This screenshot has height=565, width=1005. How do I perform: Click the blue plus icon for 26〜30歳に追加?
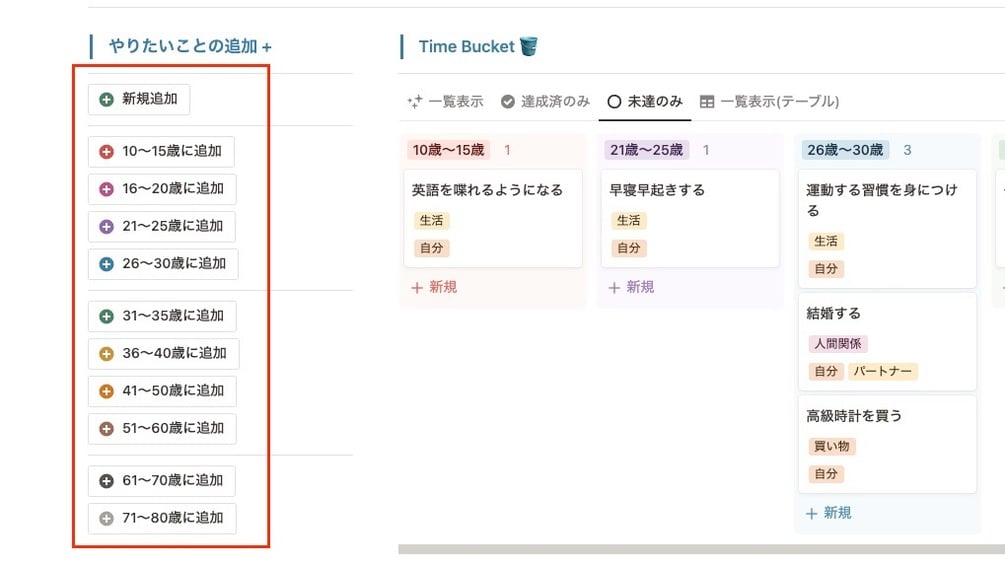(107, 264)
